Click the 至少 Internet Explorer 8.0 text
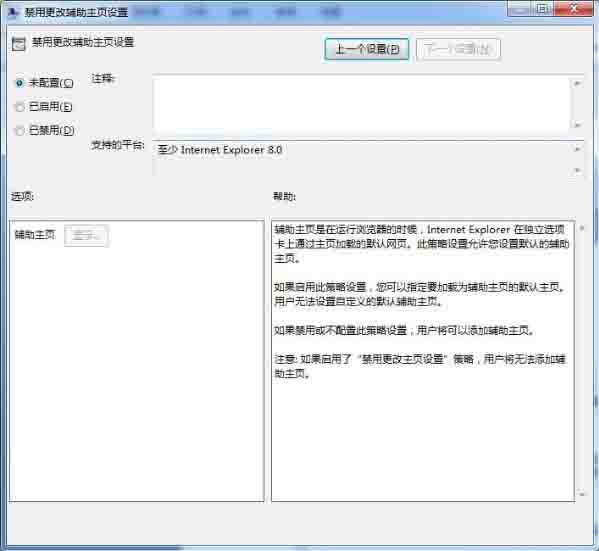Screen dimensions: 599x551 [220, 150]
